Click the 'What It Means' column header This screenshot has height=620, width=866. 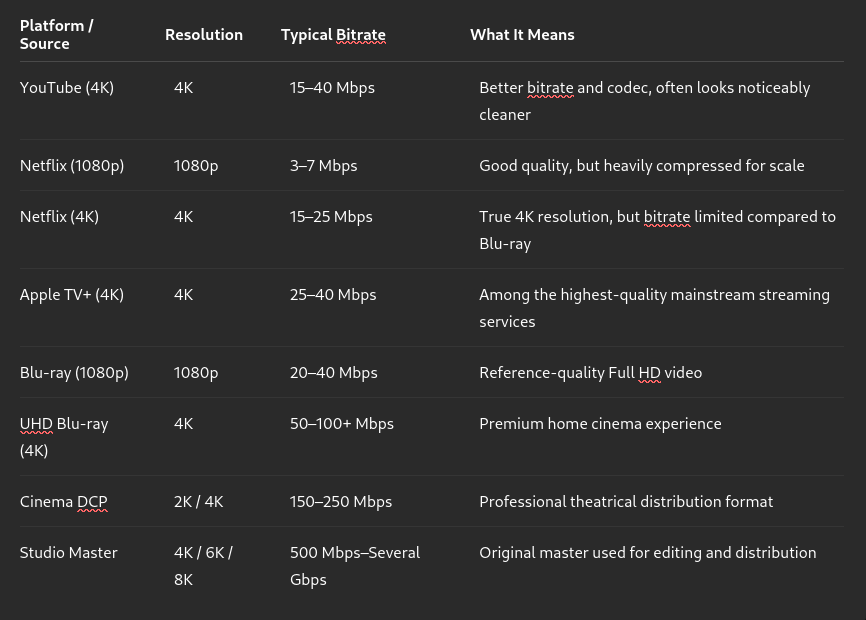point(522,35)
